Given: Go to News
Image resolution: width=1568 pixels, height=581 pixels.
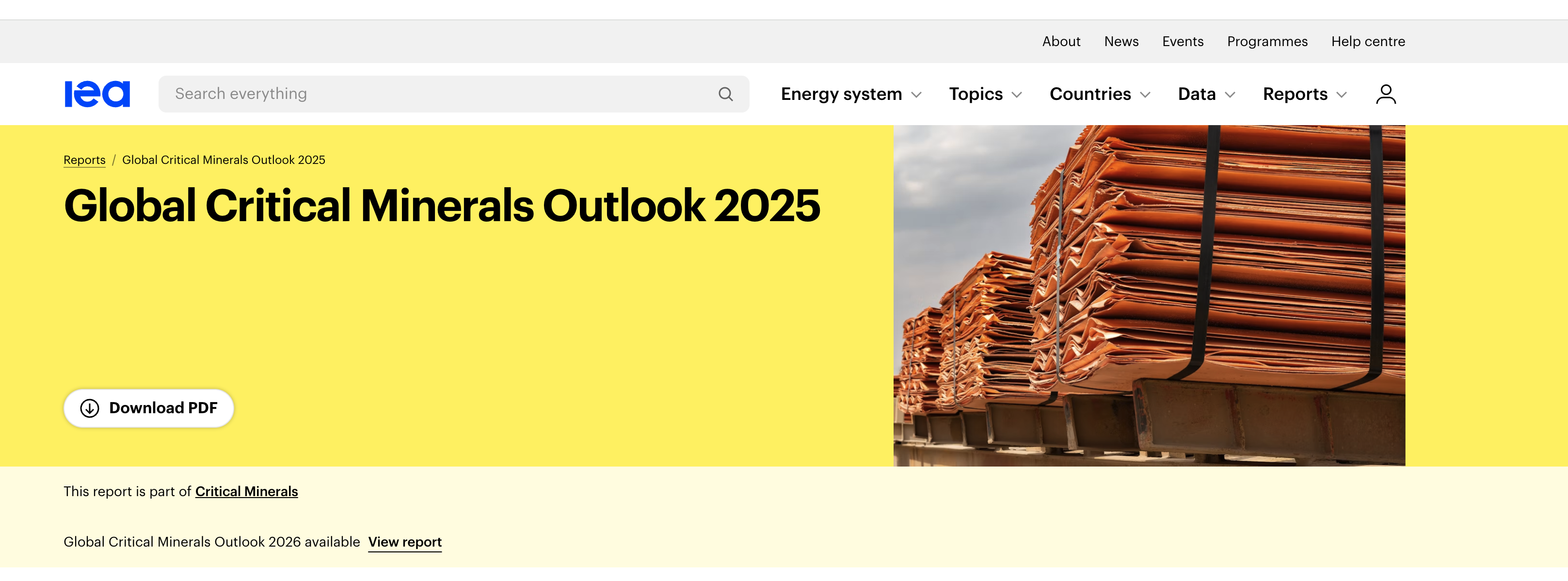Looking at the screenshot, I should point(1121,41).
